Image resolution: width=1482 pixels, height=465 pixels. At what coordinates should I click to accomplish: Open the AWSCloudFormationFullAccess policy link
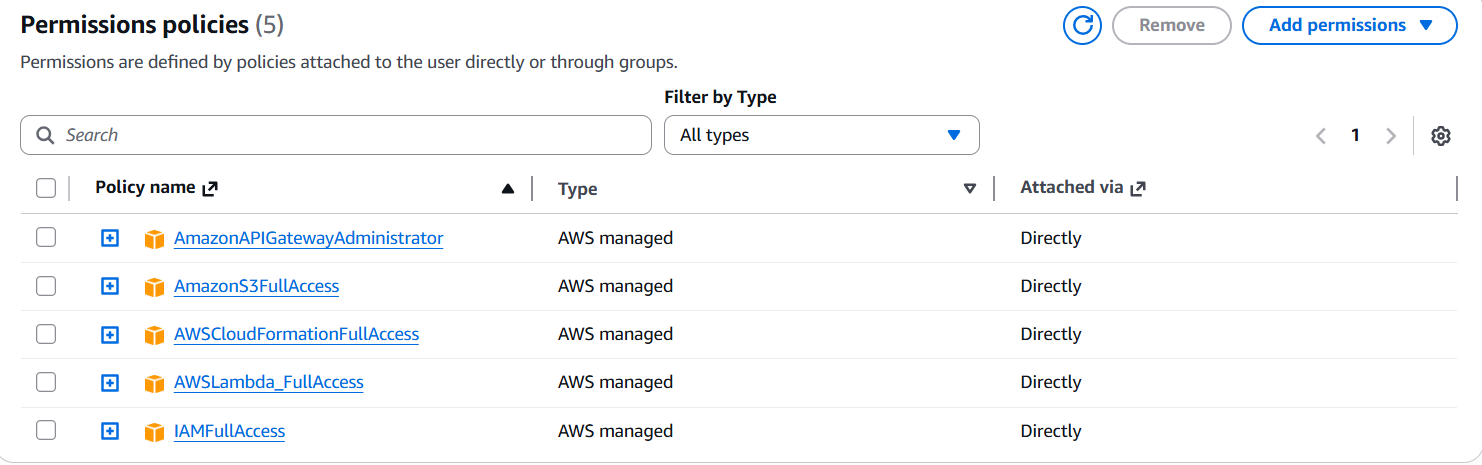[x=296, y=334]
